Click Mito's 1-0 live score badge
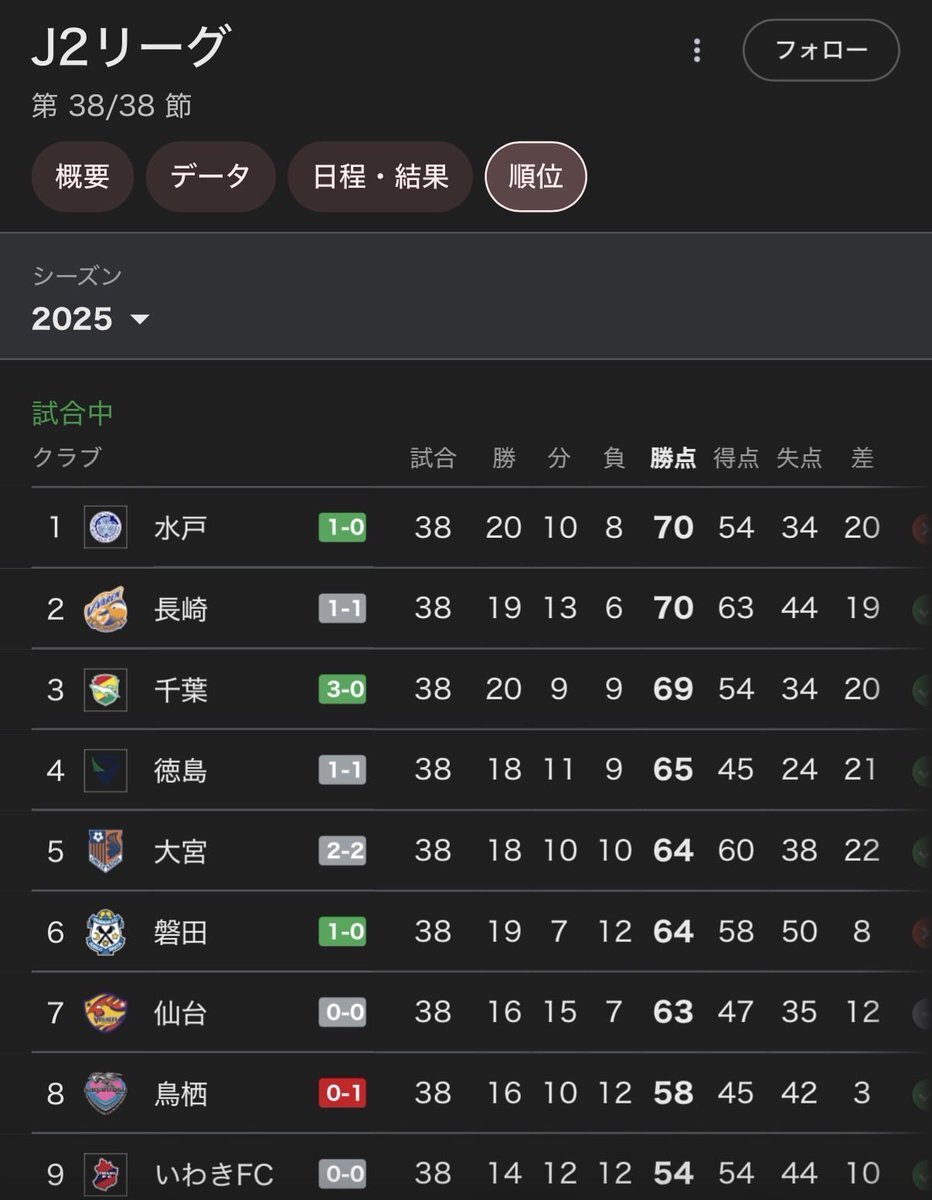The width and height of the screenshot is (932, 1200). (x=342, y=527)
